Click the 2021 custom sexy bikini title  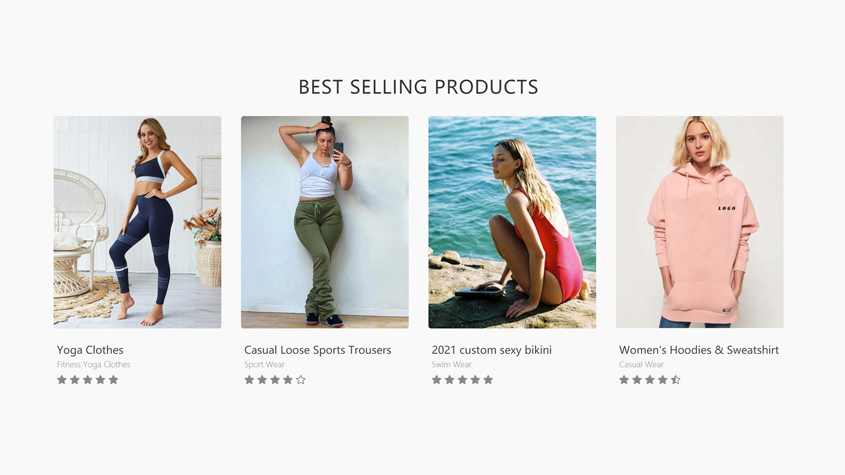[x=492, y=350]
